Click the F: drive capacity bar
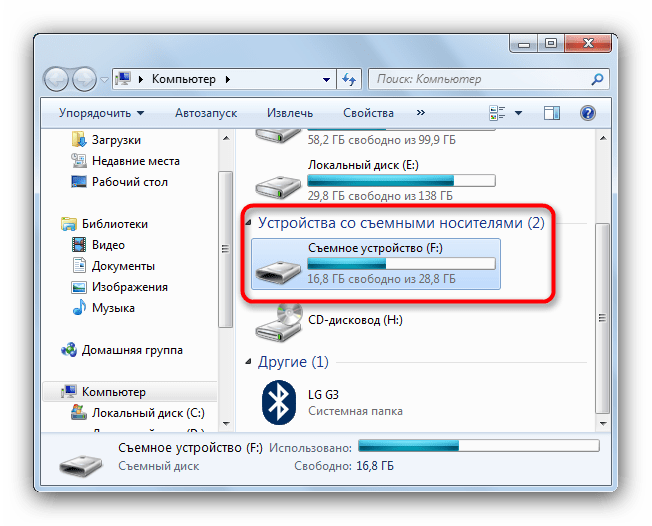The image size is (652, 526). (401, 264)
